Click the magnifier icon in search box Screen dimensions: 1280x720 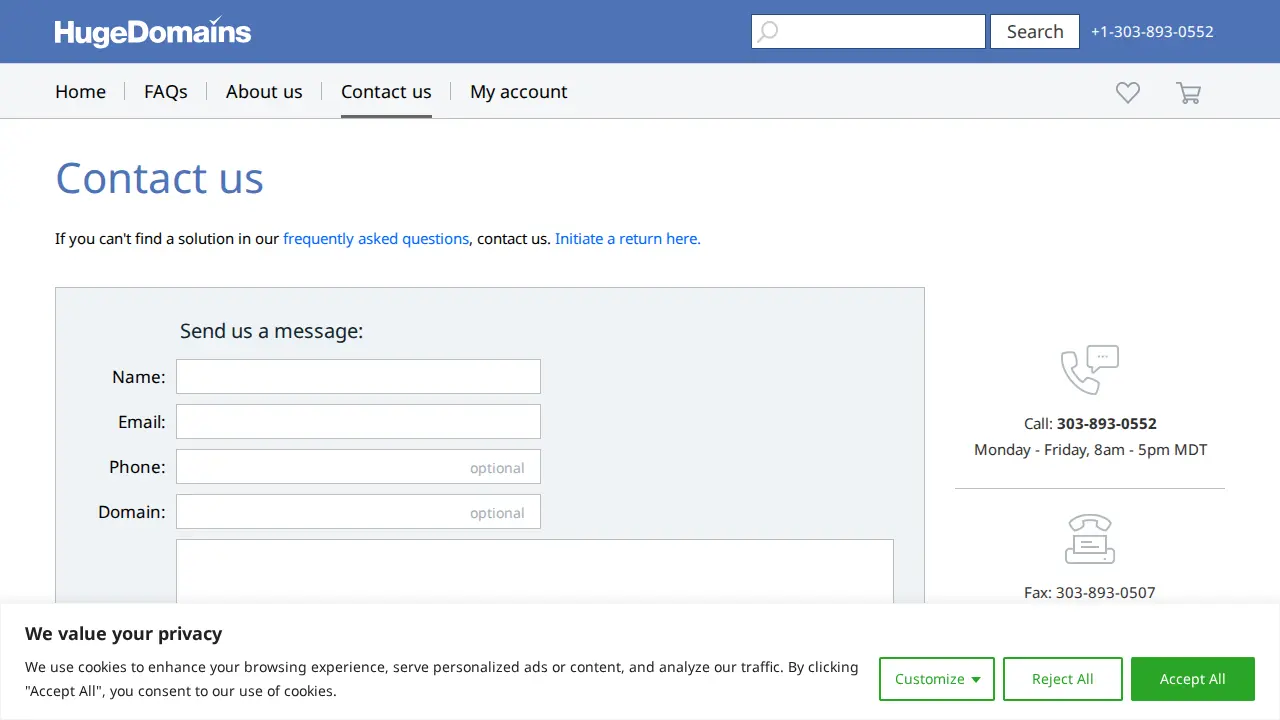(768, 32)
